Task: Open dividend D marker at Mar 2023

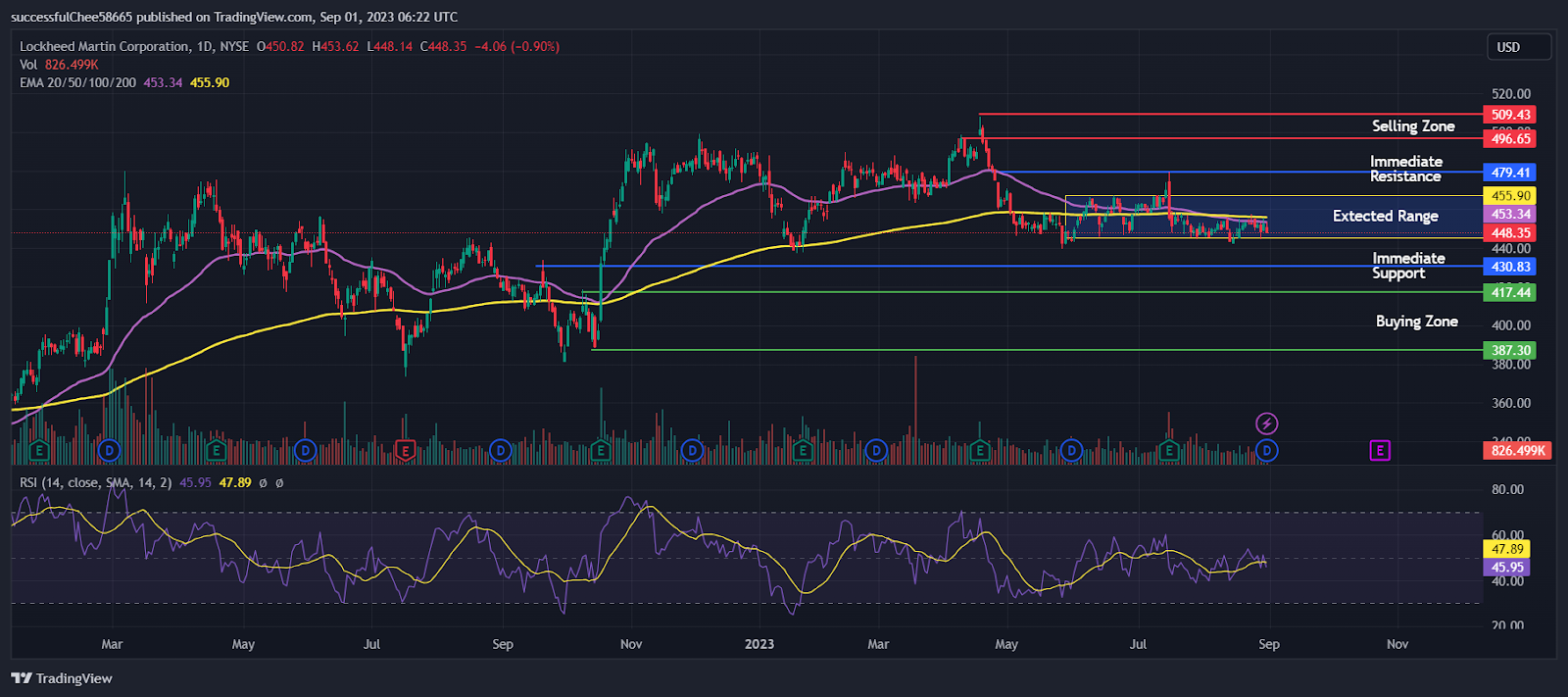Action: 876,451
